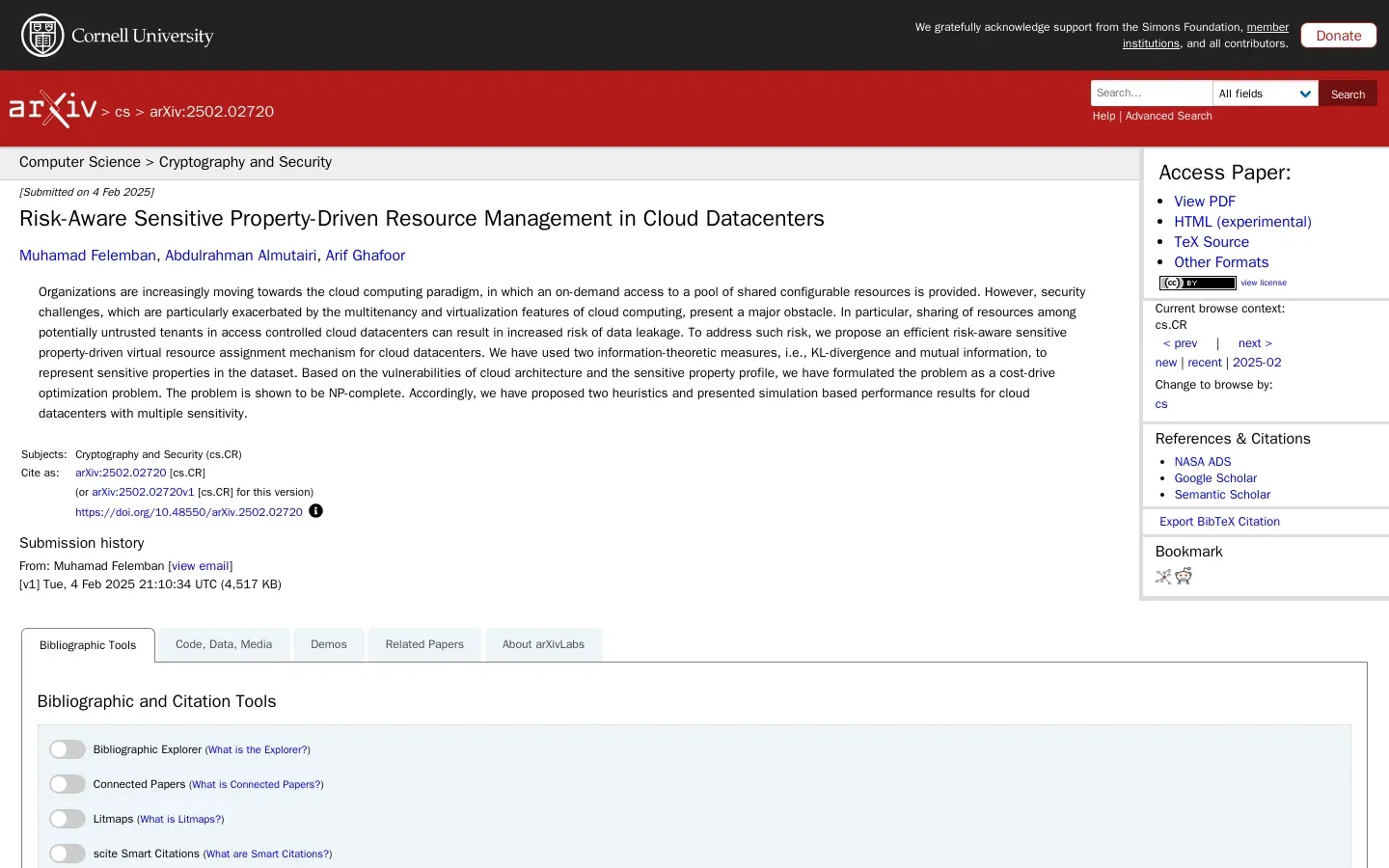Go to the previous paper with prev link
Image resolution: width=1389 pixels, height=868 pixels.
(x=1180, y=343)
